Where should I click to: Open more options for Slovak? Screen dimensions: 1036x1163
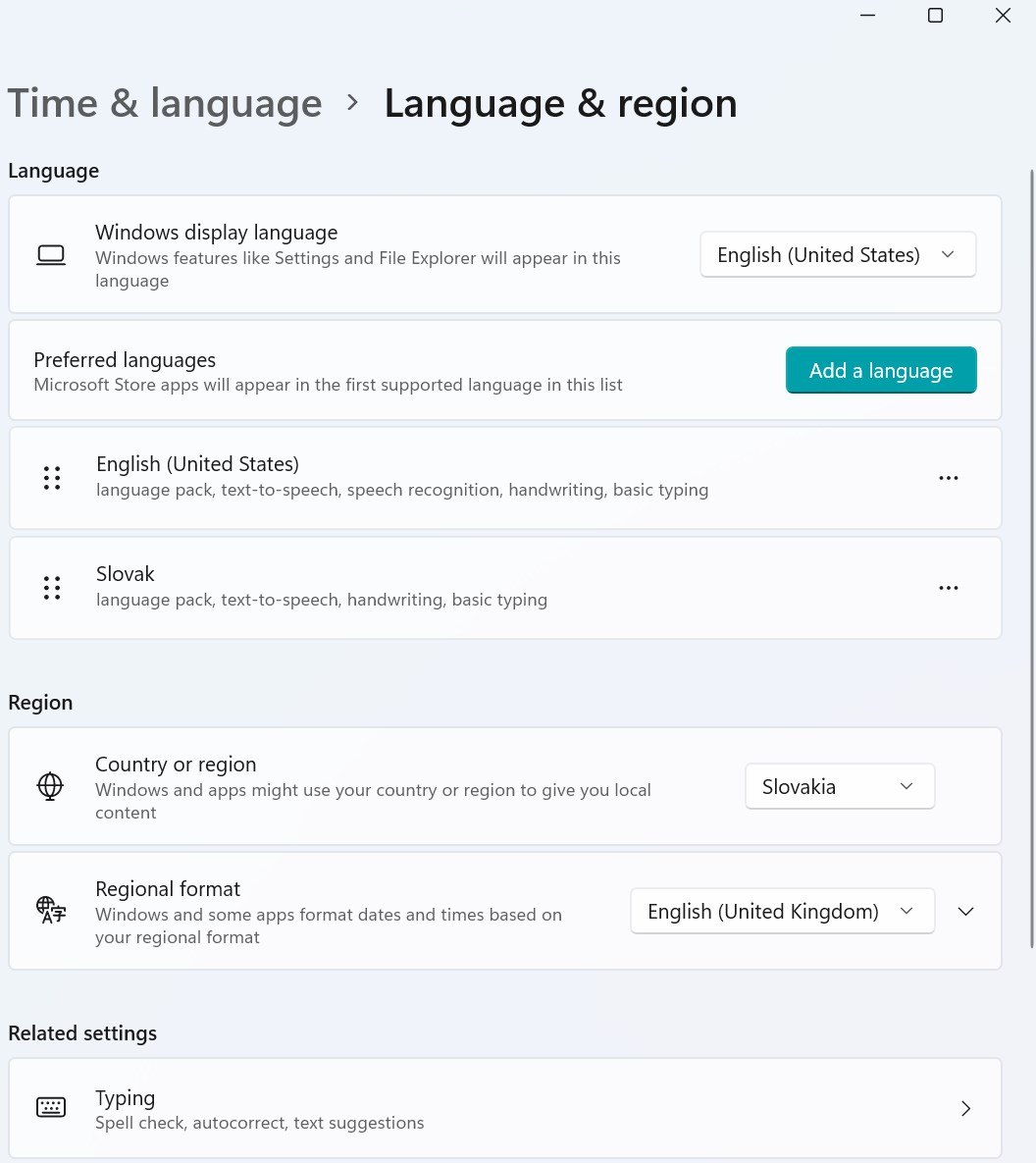[x=949, y=588]
